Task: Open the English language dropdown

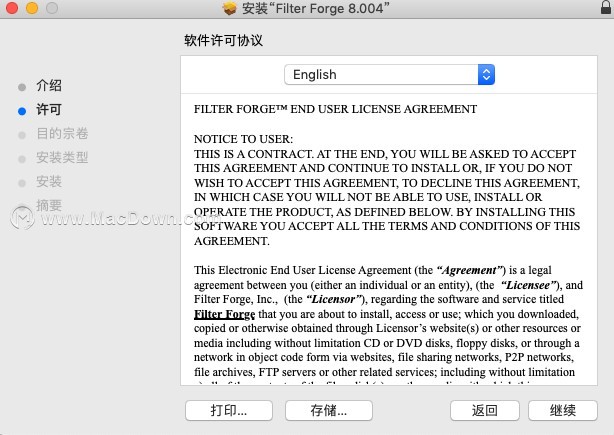Action: [x=389, y=74]
